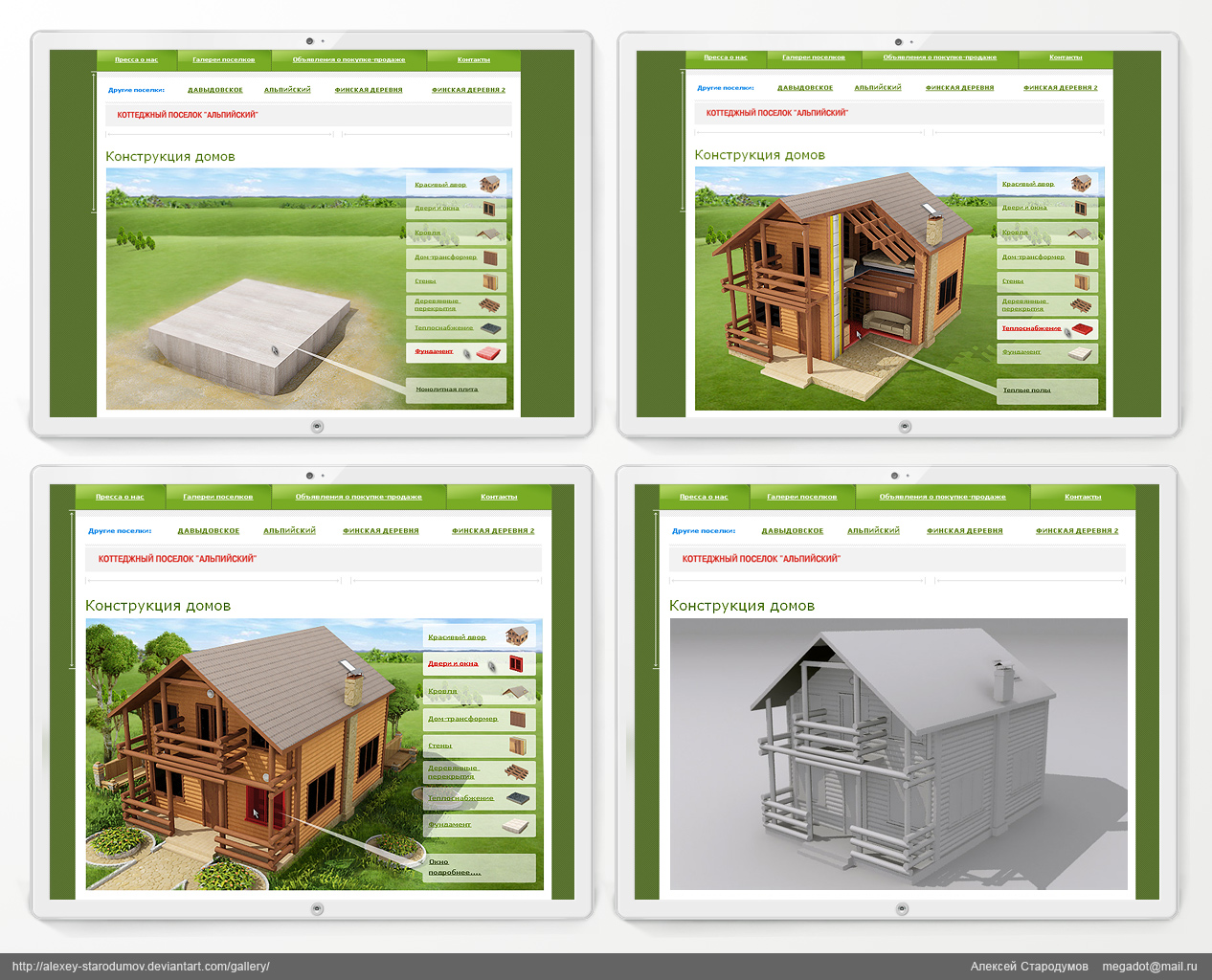Click the wall panel icon beside Дом-трансформер on foundation slab screen
Viewport: 1212px width, 980px height.
pyautogui.click(x=491, y=257)
